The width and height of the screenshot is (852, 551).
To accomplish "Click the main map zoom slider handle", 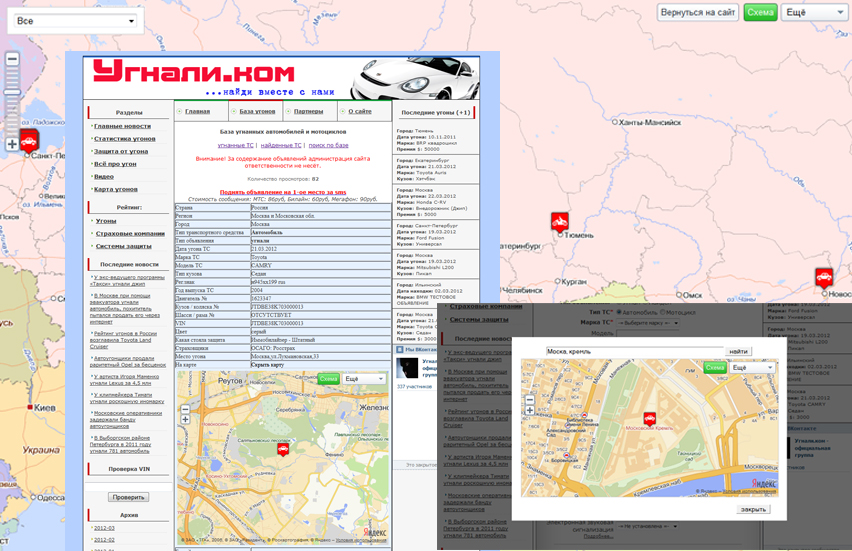I will coord(12,92).
